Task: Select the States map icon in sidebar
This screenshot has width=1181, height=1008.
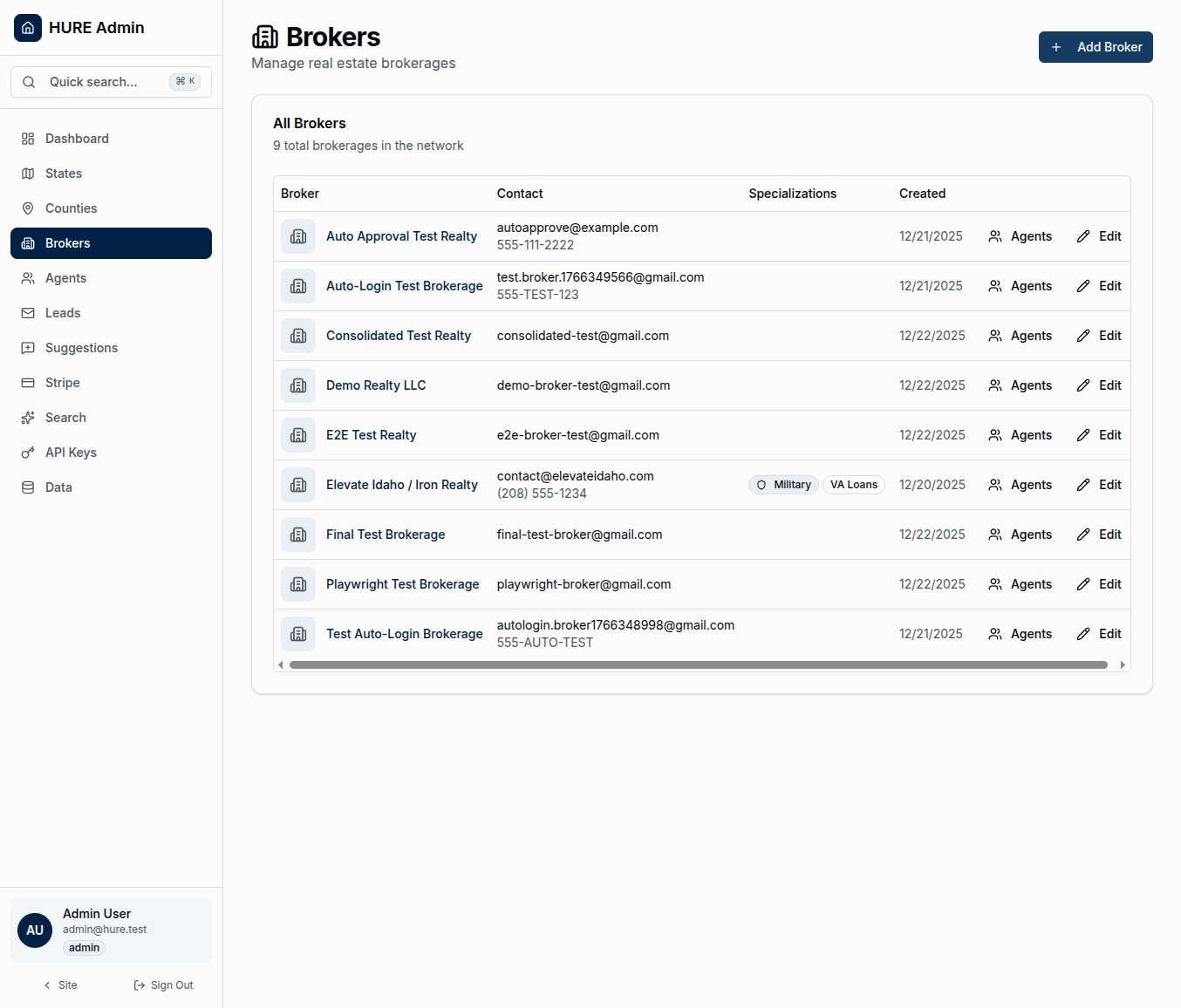Action: (x=27, y=174)
